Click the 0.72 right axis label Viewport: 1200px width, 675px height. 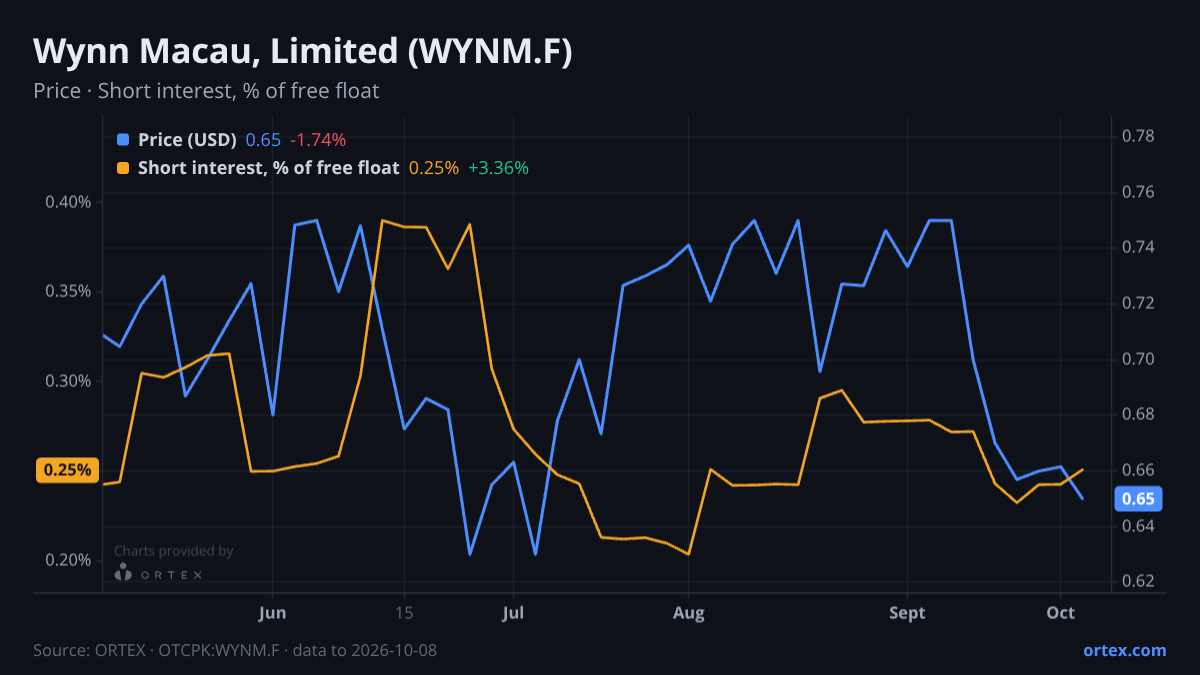(x=1139, y=303)
